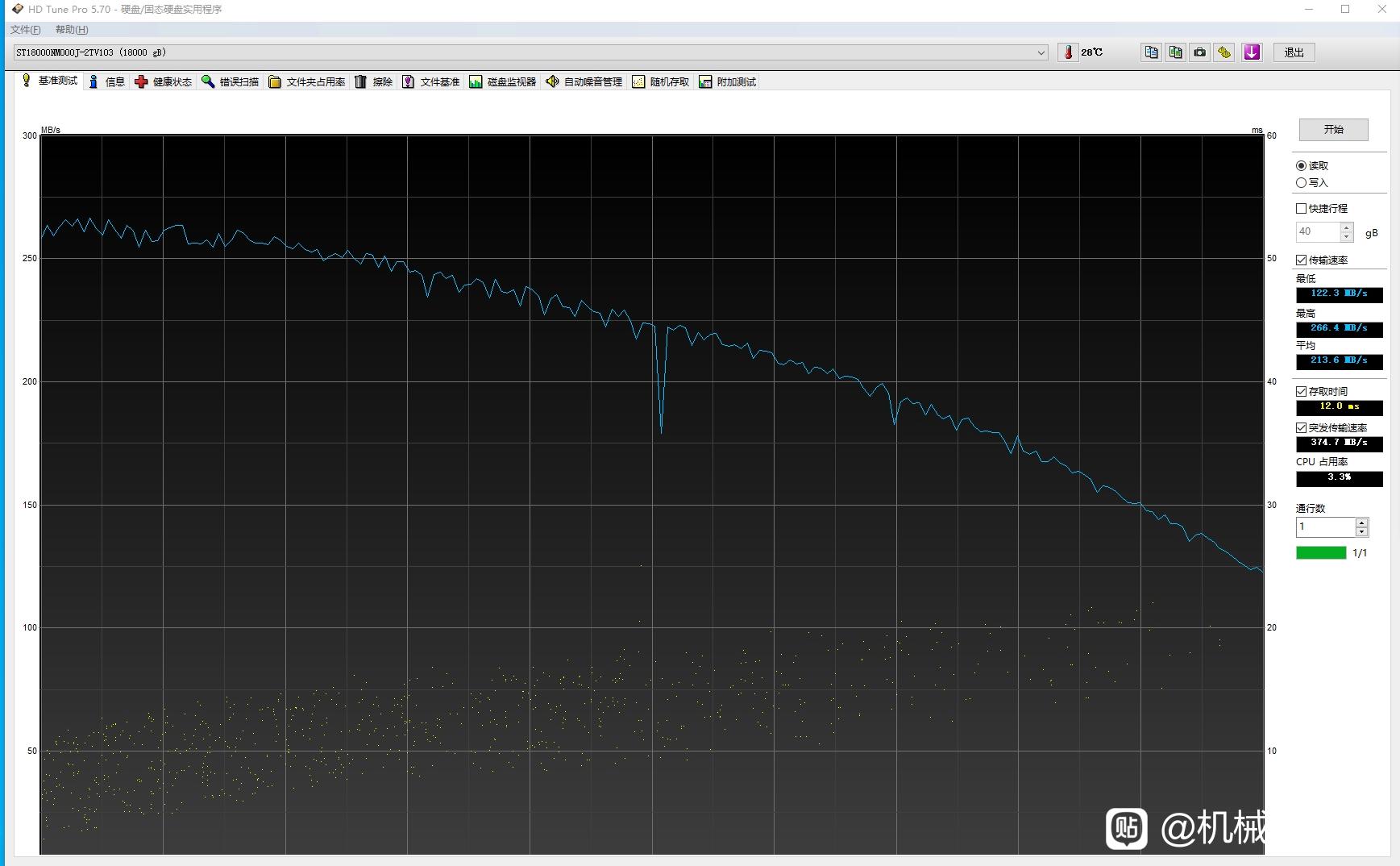Image resolution: width=1400 pixels, height=866 pixels.
Task: Open the 文件基准 file benchmark tab
Action: (430, 81)
